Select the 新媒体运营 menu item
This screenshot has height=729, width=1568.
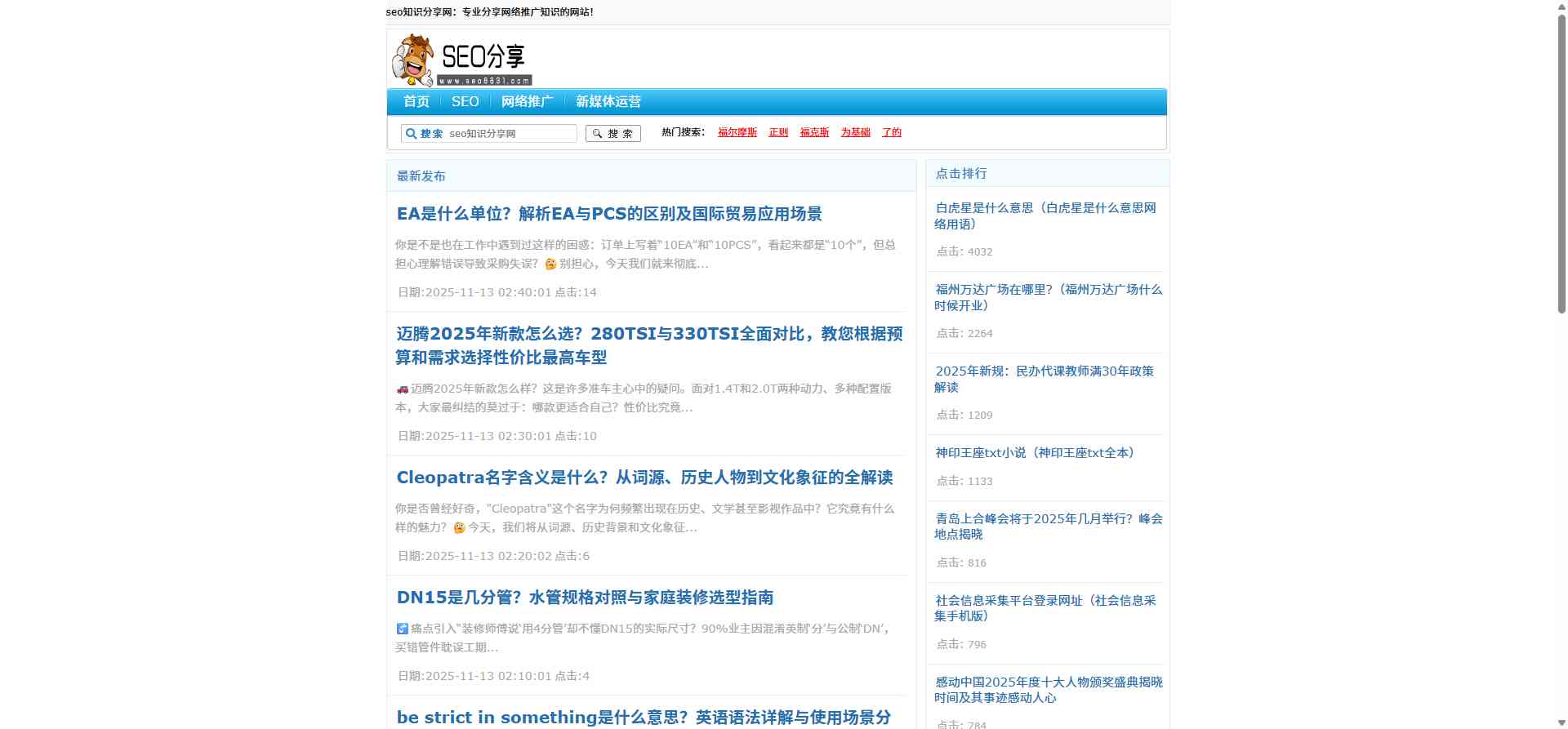click(x=608, y=102)
